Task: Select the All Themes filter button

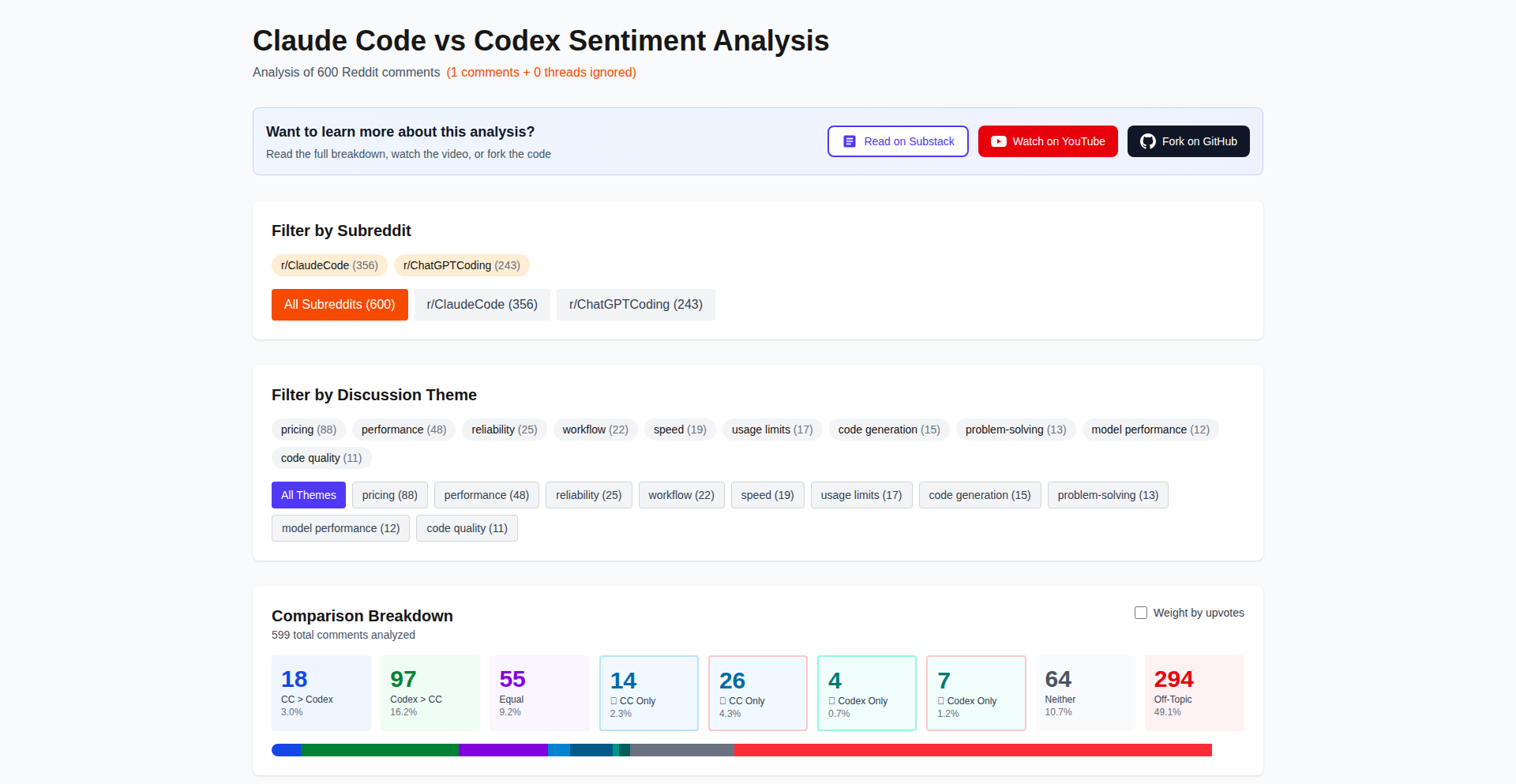Action: tap(309, 495)
